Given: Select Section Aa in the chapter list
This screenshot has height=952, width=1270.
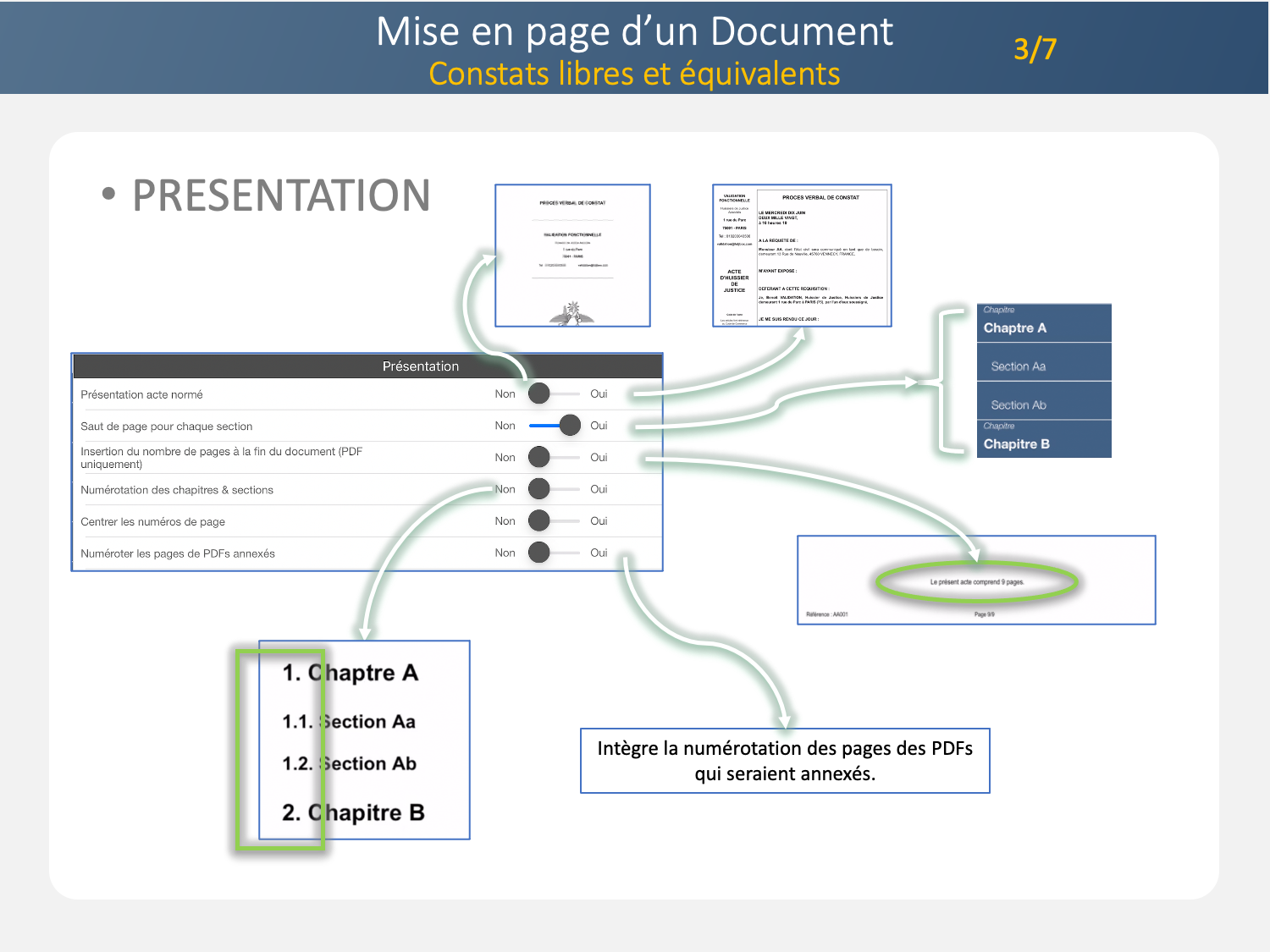Looking at the screenshot, I should pos(1043,366).
